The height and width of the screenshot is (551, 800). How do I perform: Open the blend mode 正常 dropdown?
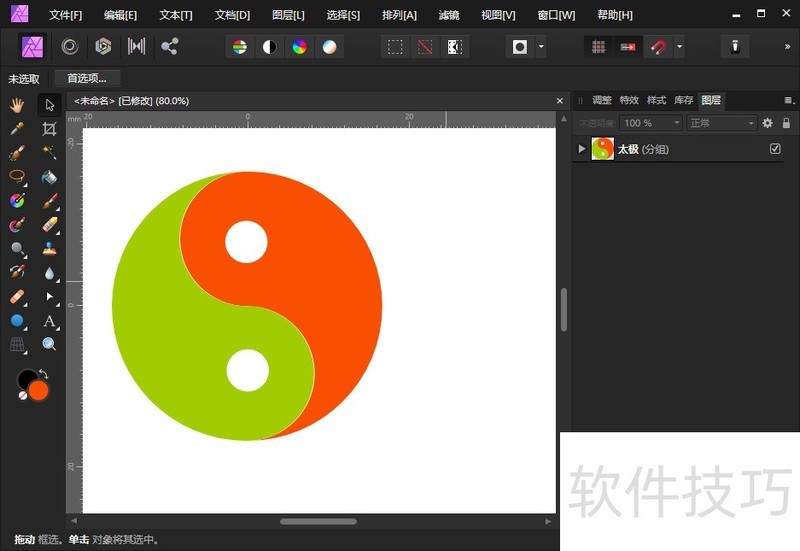point(721,123)
